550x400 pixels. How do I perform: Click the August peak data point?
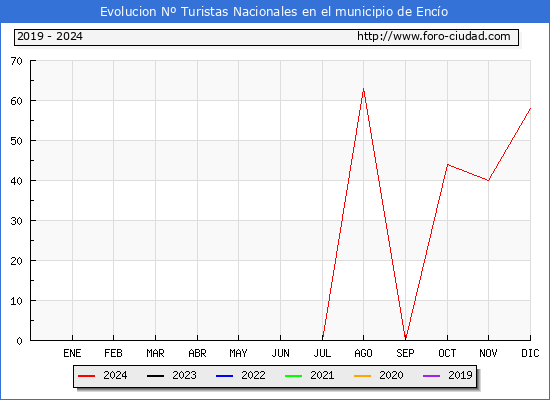(x=363, y=88)
